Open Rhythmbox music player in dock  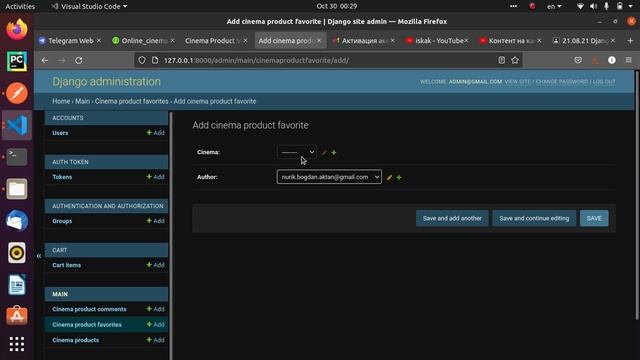click(x=17, y=253)
